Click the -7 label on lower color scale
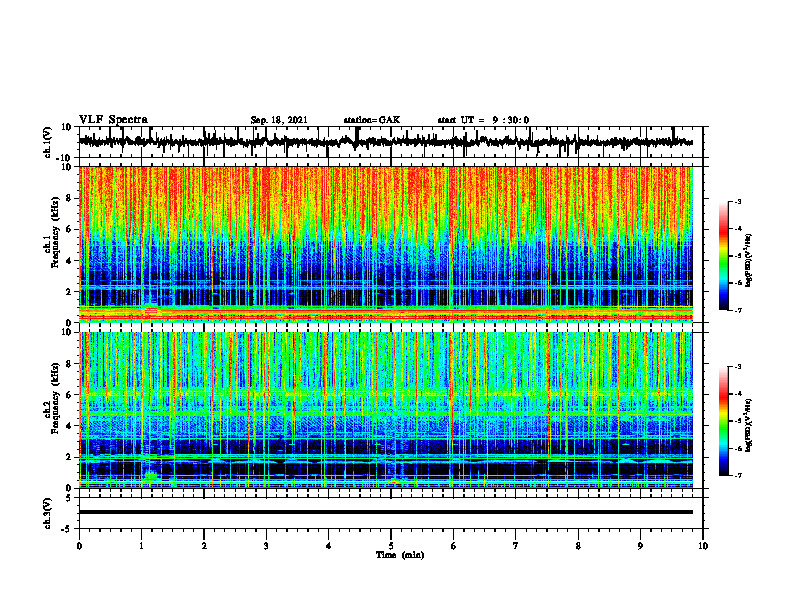Image resolution: width=792 pixels, height=612 pixels. (x=738, y=476)
